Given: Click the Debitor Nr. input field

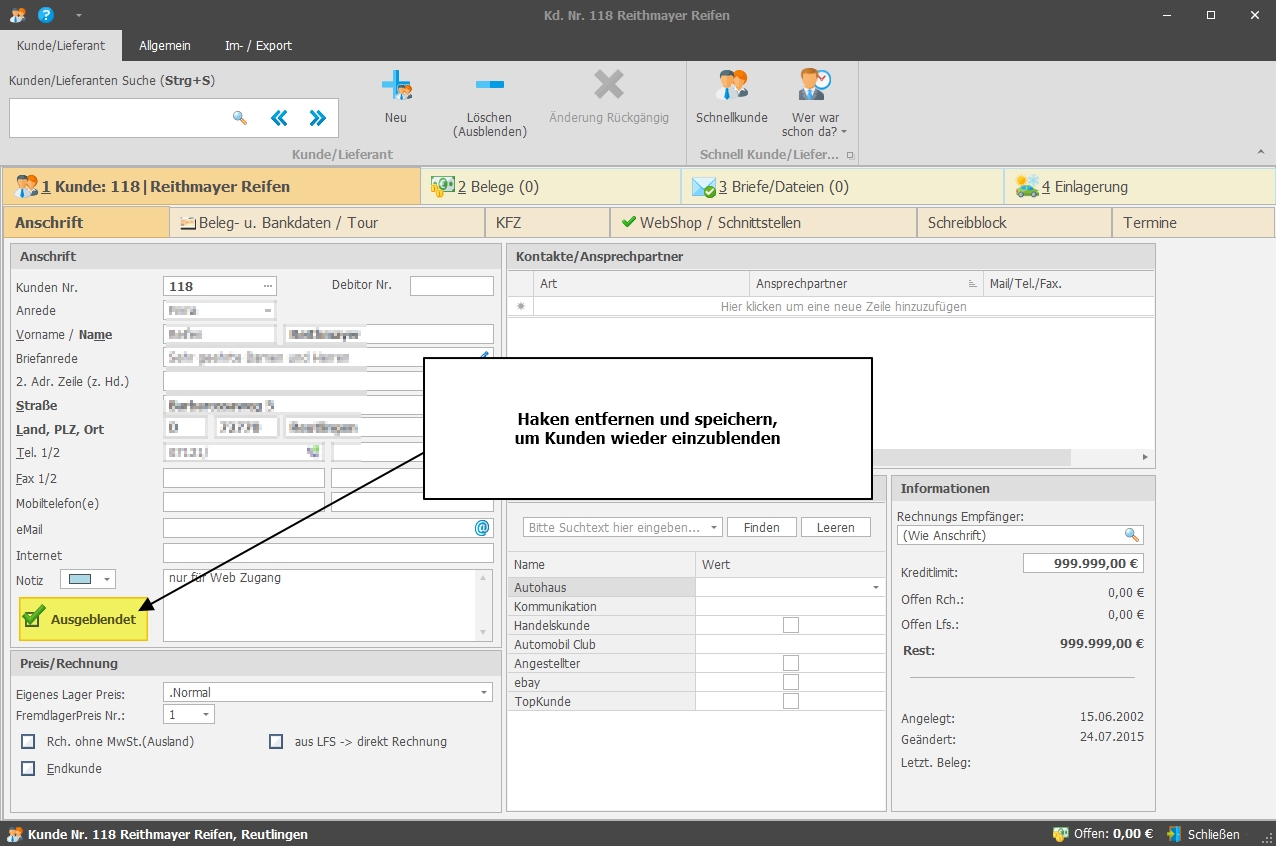Looking at the screenshot, I should pos(452,286).
